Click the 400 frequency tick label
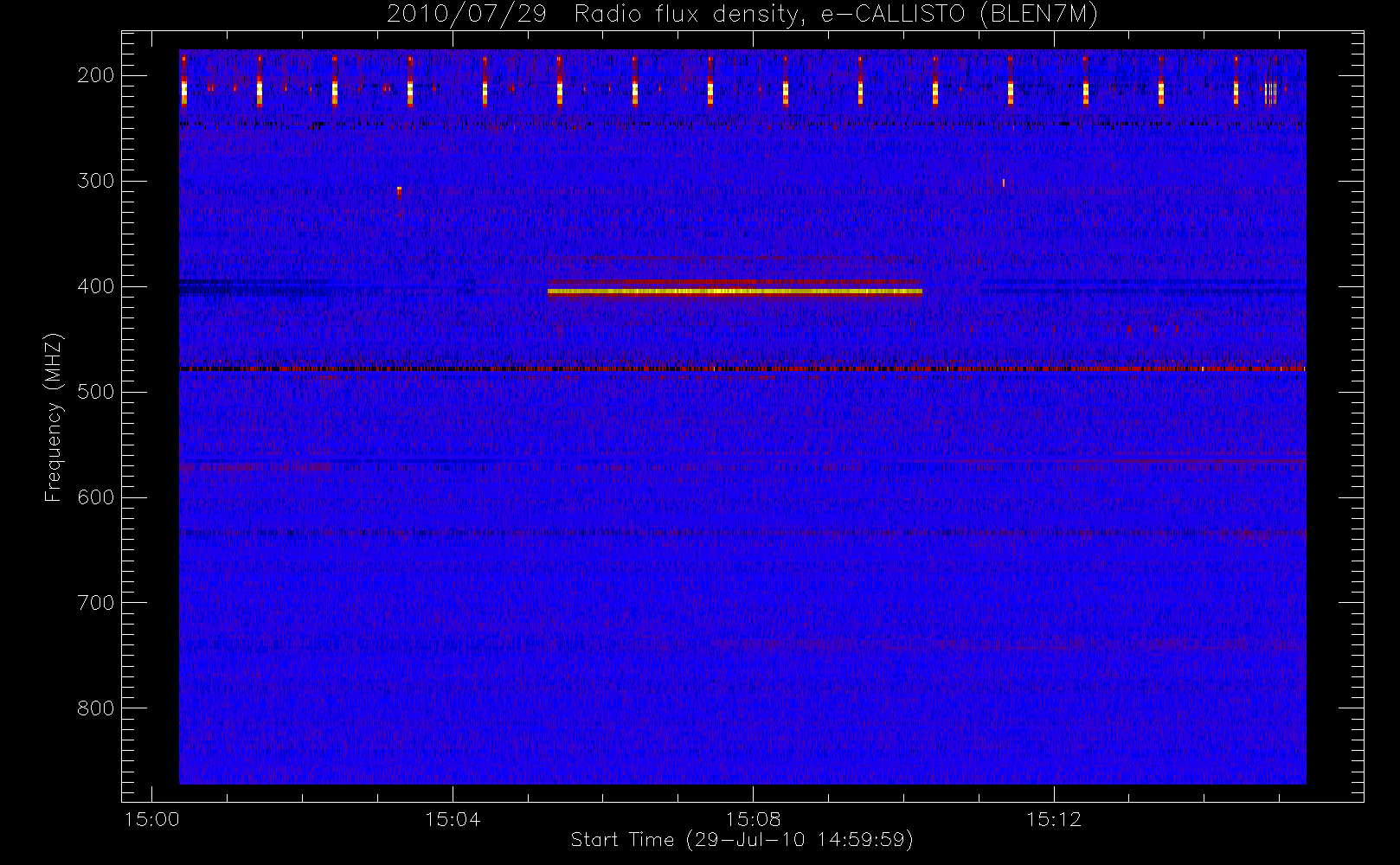1400x865 pixels. point(96,286)
